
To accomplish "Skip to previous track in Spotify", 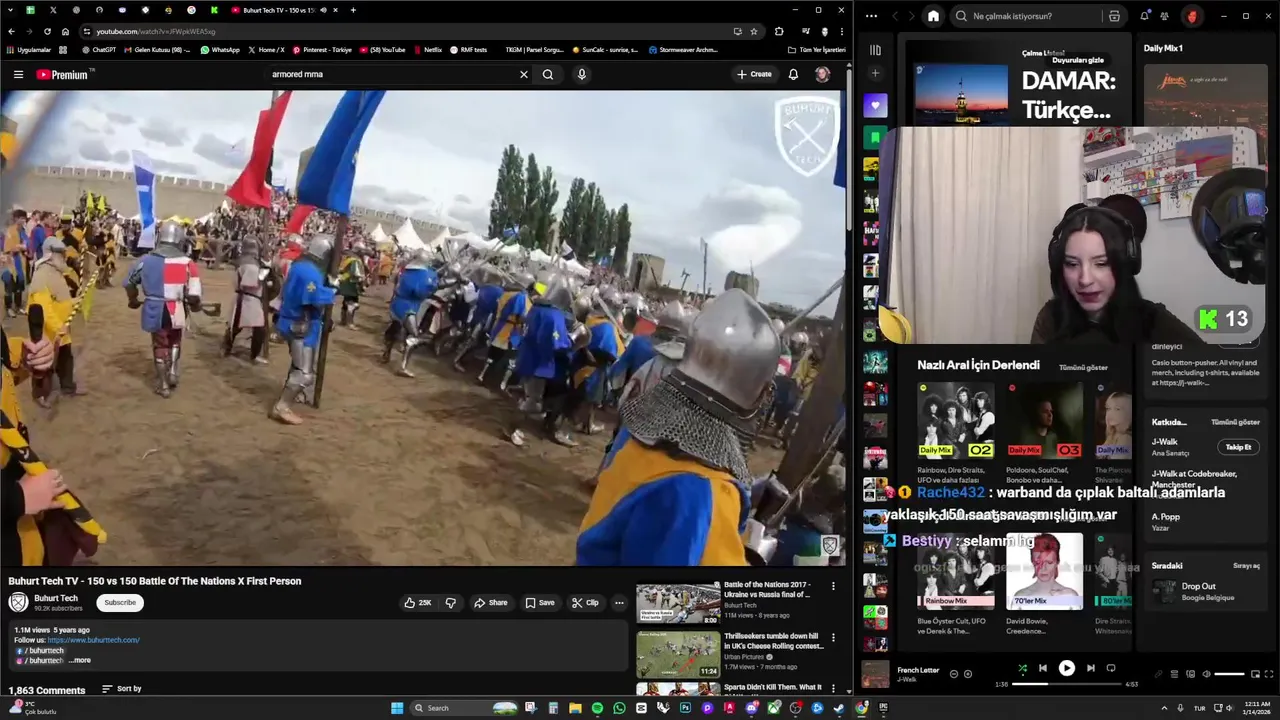I will 1043,668.
